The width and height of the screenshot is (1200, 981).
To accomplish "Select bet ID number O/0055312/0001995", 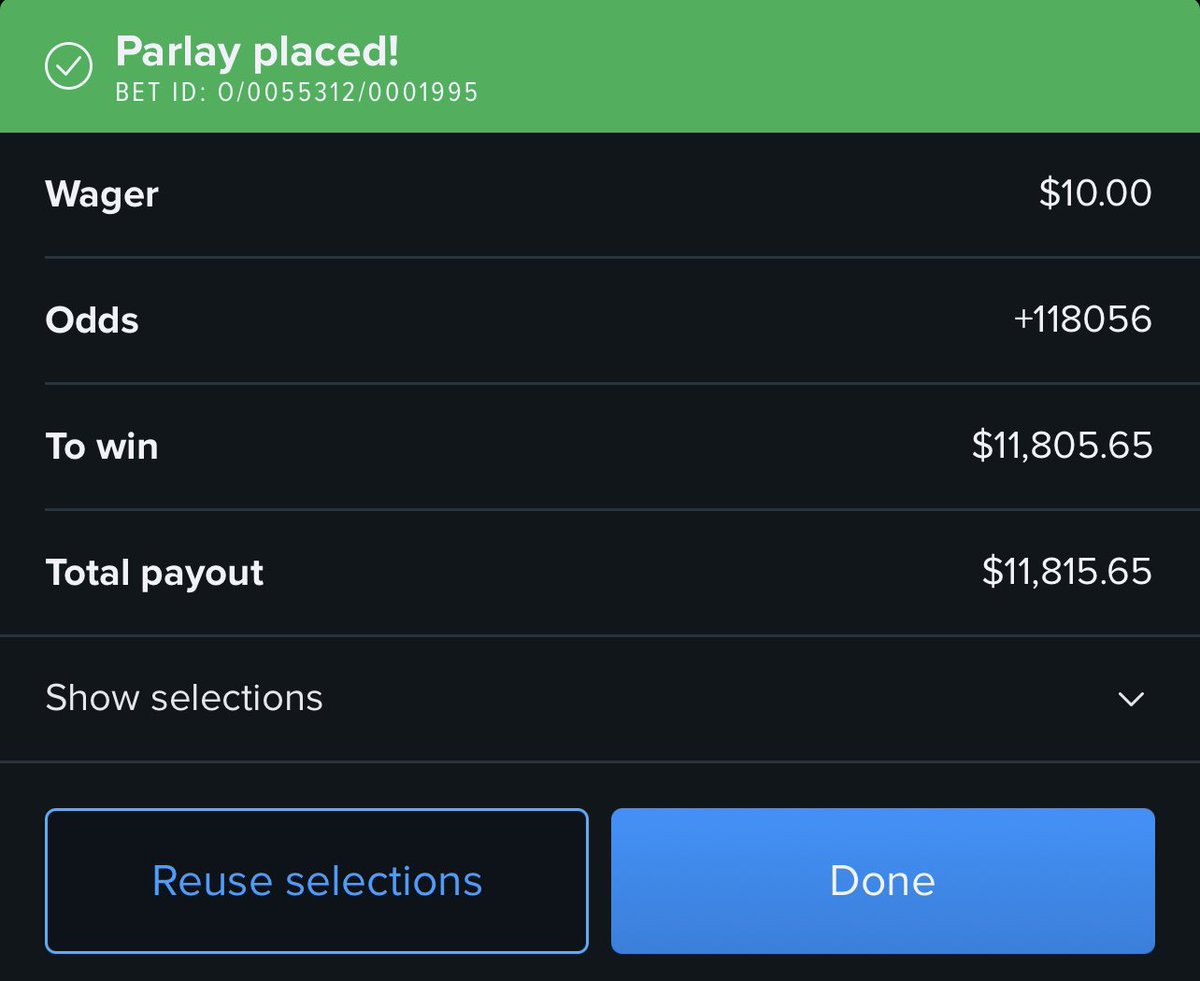I will point(348,93).
